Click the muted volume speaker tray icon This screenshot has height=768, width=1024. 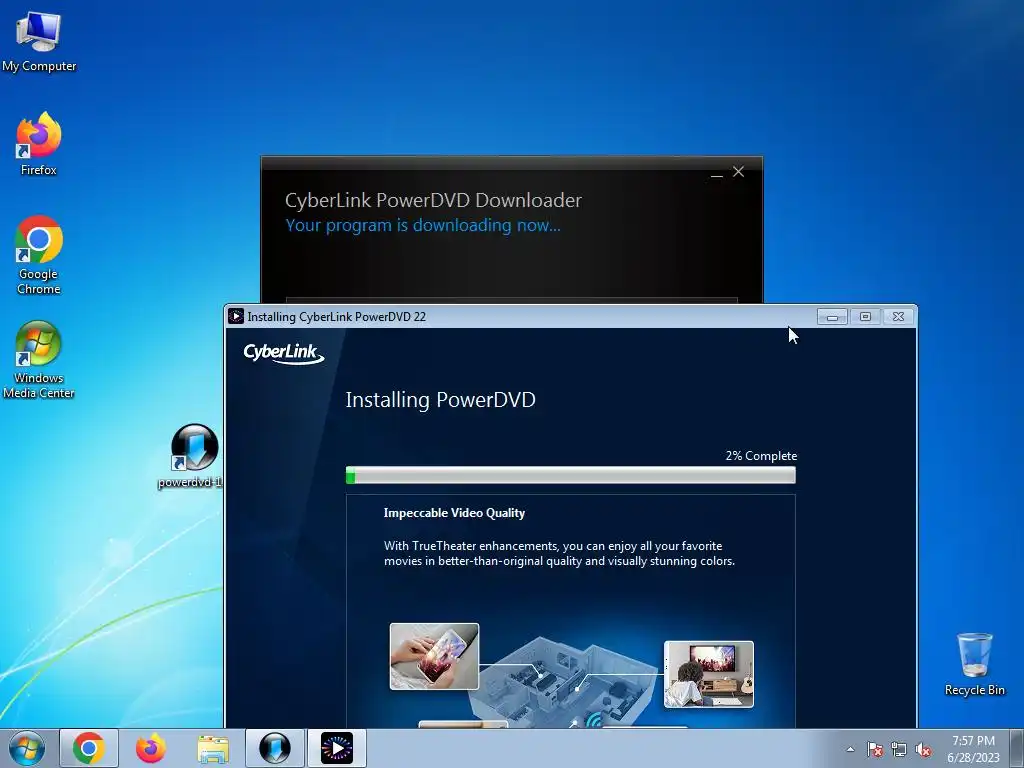click(x=923, y=749)
